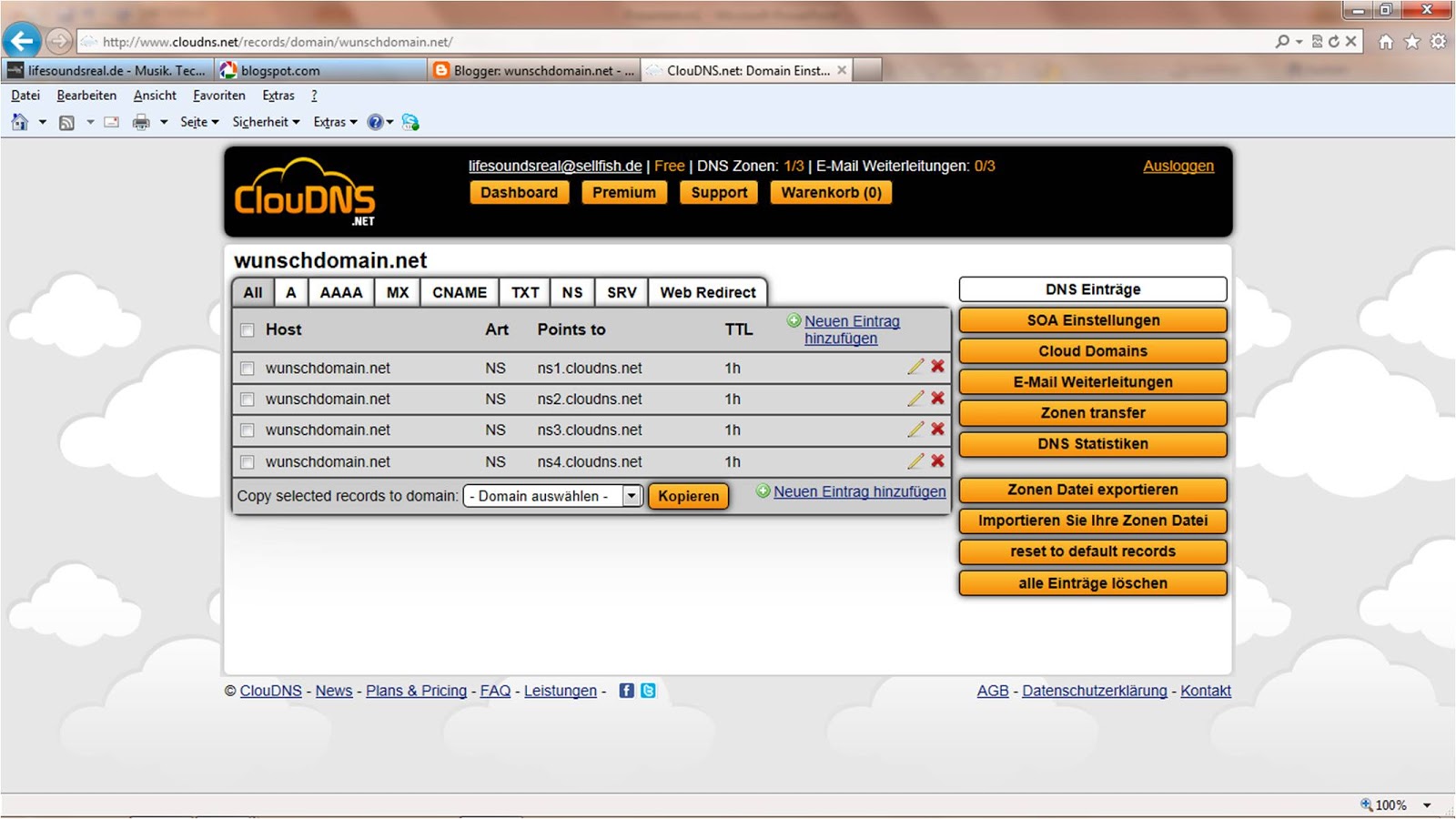Viewport: 1456px width, 819px height.
Task: Delete the ns4.cloudns.net record
Action: point(937,460)
